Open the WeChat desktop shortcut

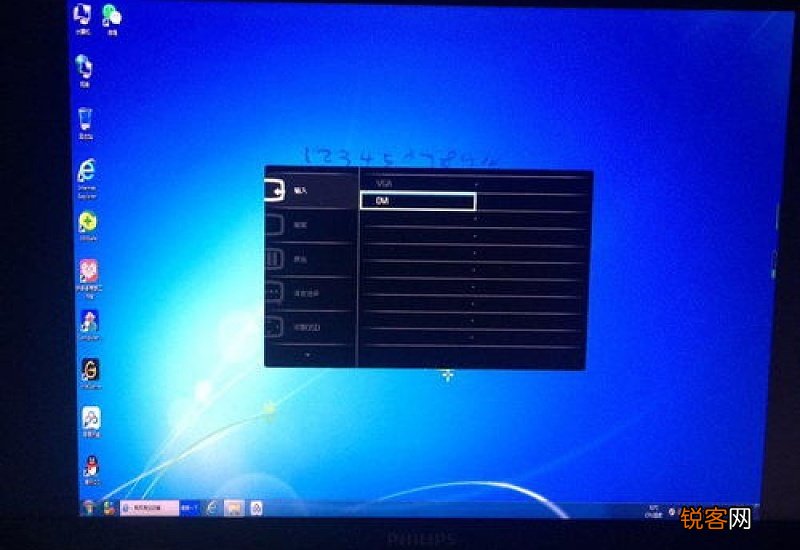(112, 19)
